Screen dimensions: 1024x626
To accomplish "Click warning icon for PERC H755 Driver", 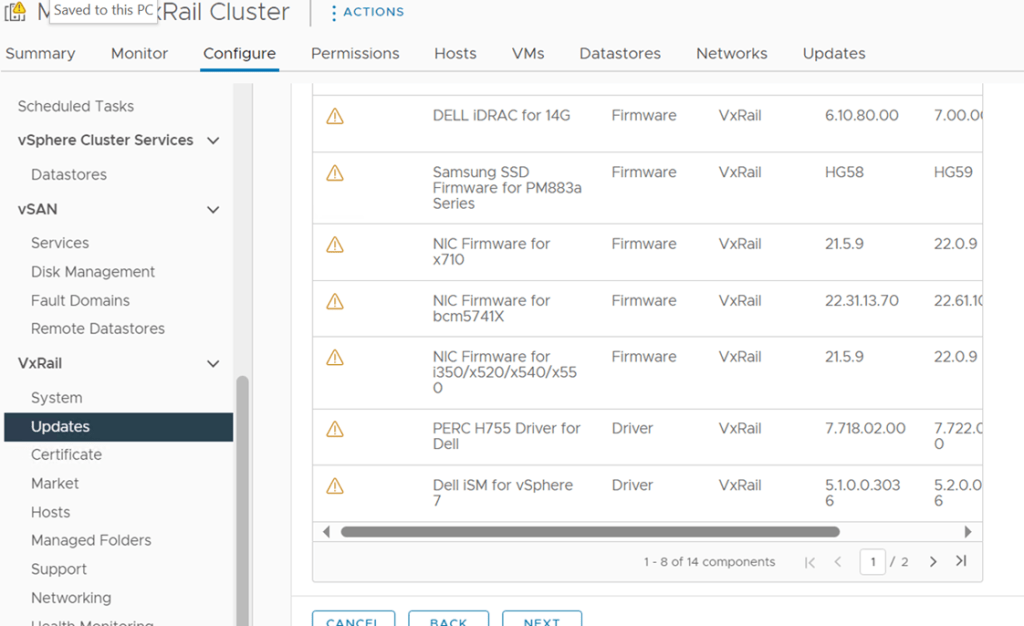I will pos(335,429).
